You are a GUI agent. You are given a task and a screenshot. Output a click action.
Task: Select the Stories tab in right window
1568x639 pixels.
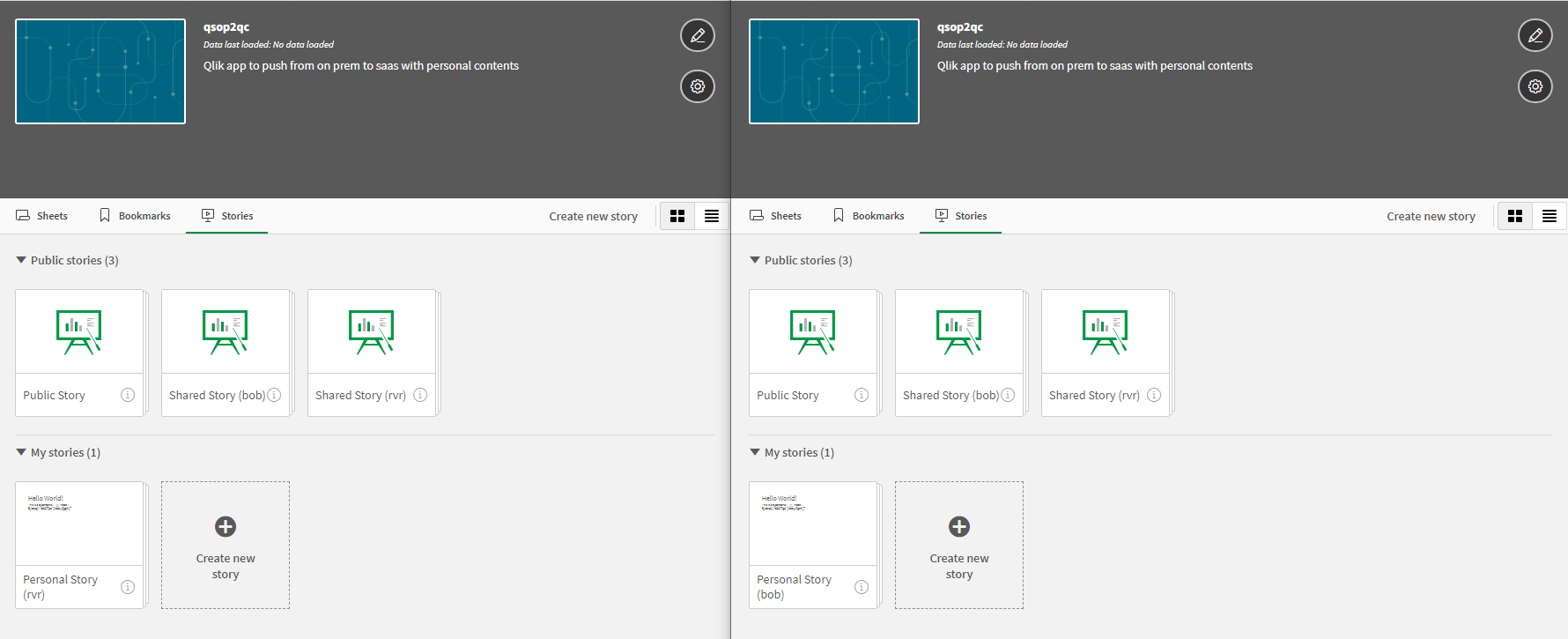coord(961,216)
